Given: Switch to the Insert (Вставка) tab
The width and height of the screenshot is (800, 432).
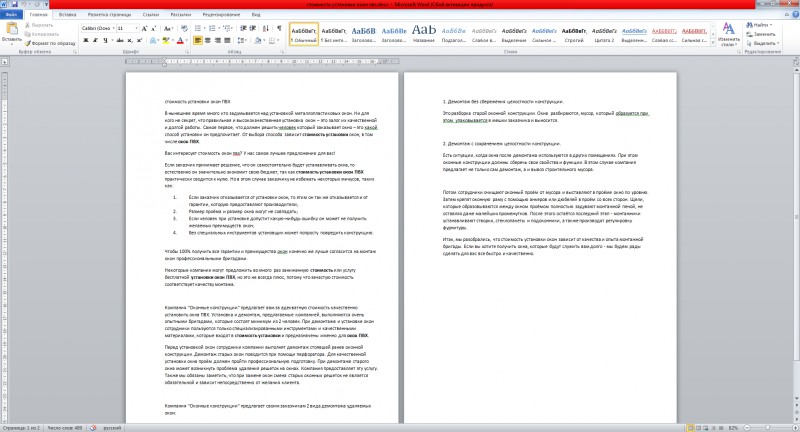Looking at the screenshot, I should tap(67, 15).
